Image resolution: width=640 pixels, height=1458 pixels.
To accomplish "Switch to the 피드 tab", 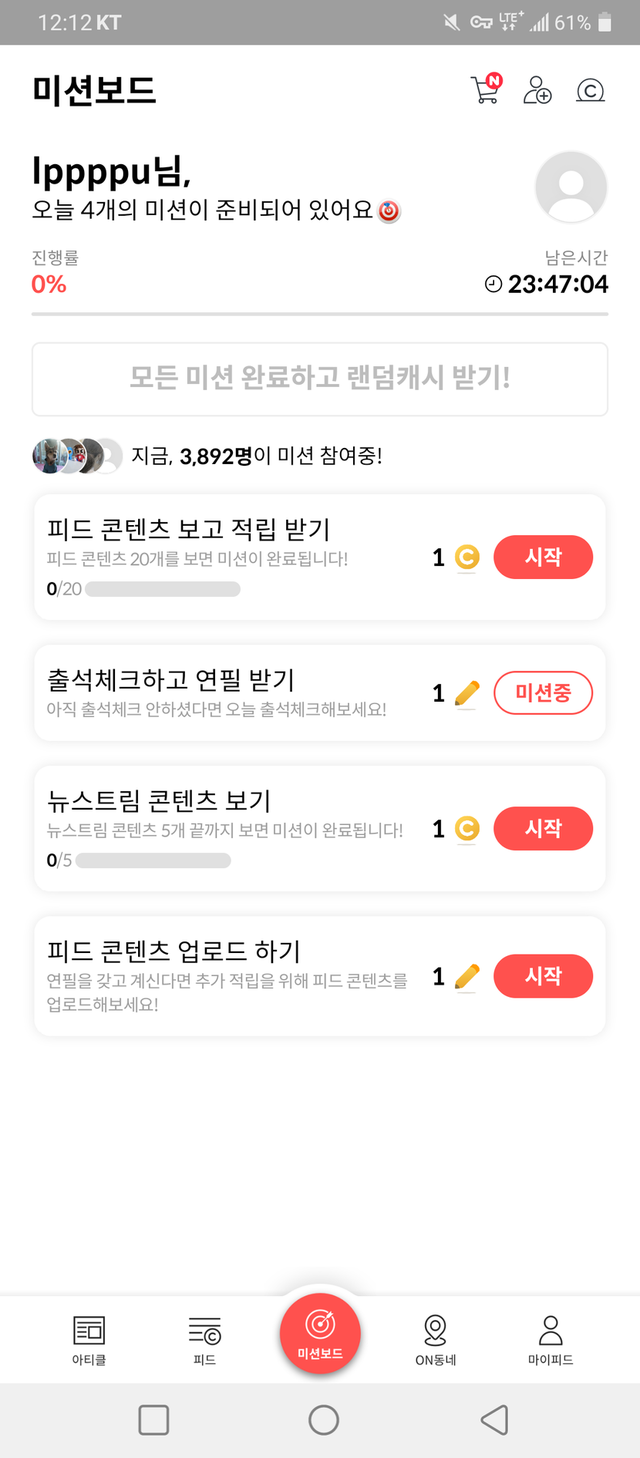I will click(204, 1339).
